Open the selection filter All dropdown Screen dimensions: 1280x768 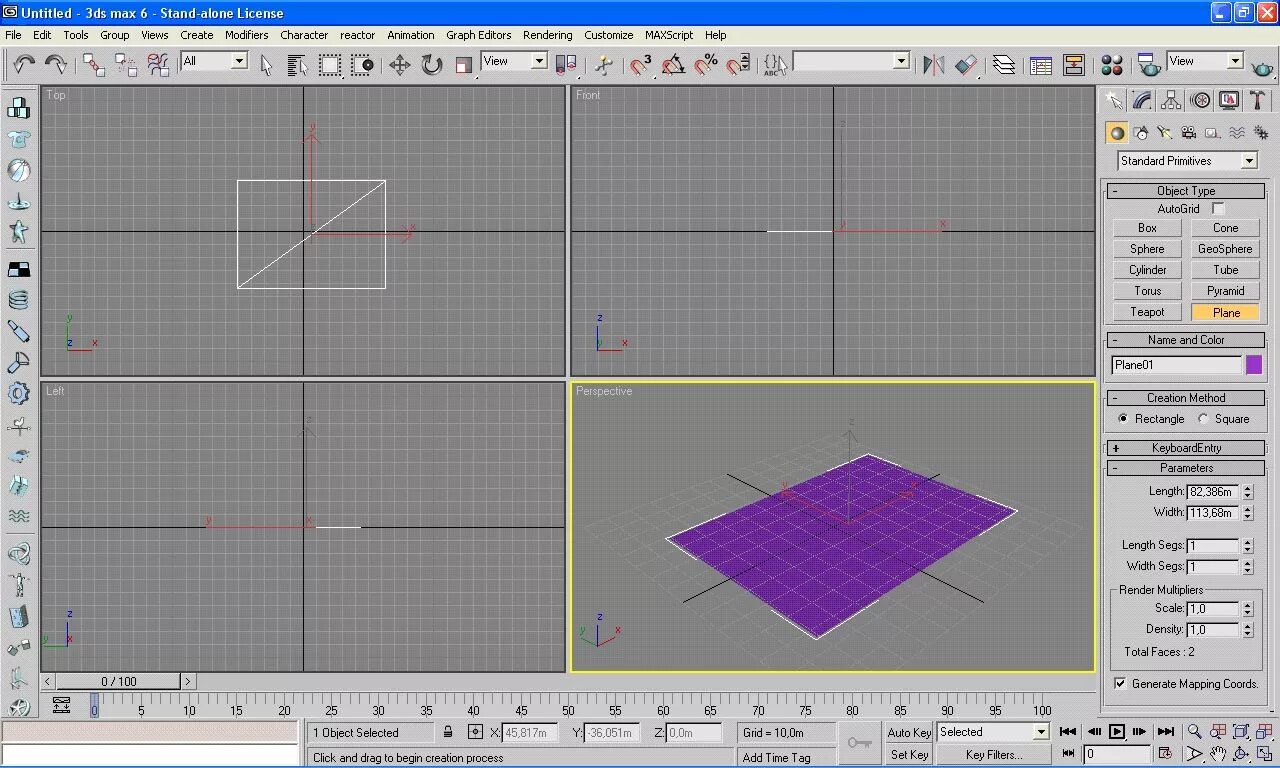tap(214, 61)
